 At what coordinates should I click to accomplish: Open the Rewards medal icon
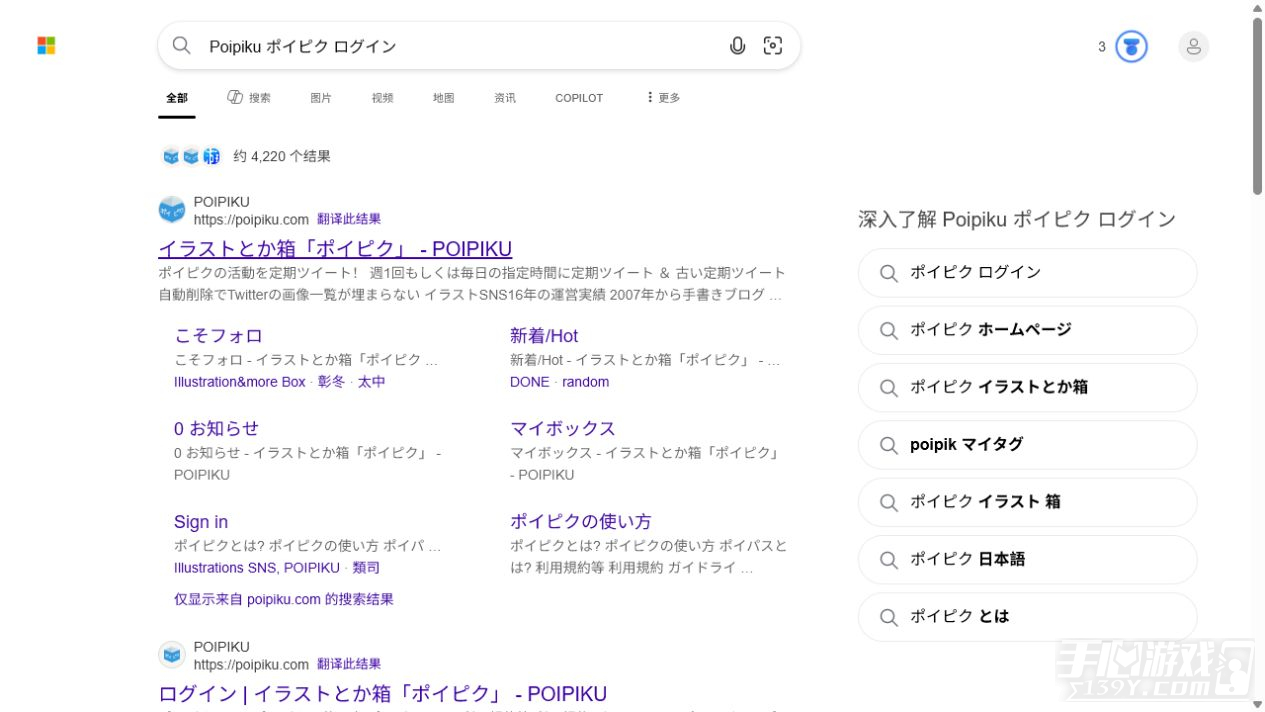click(1131, 46)
